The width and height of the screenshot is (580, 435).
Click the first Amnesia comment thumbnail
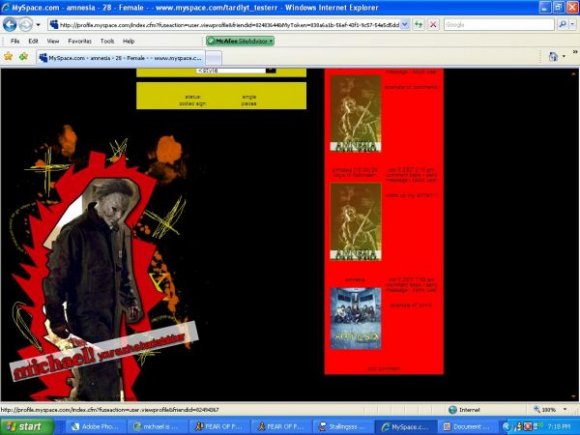coord(355,114)
